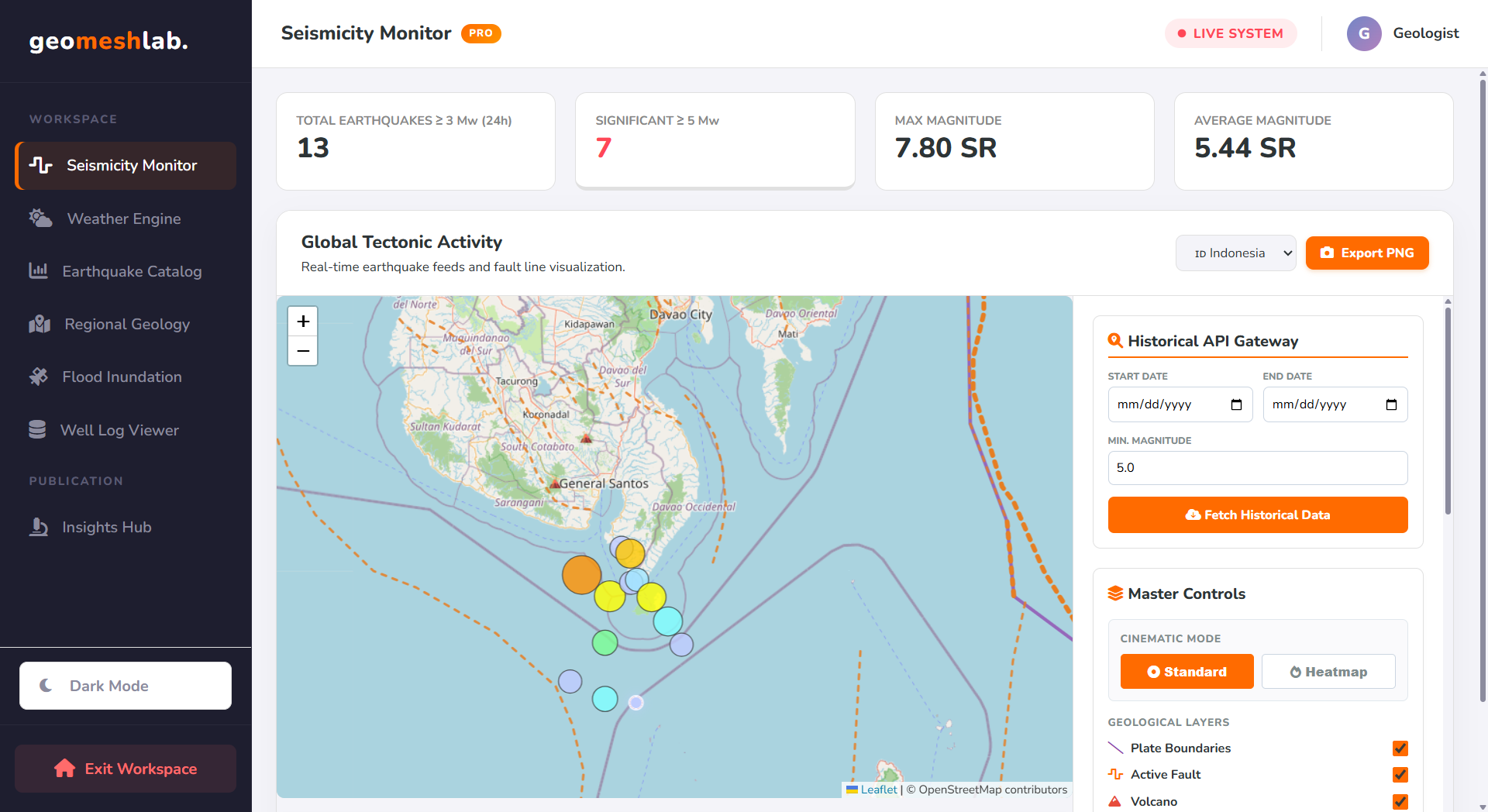
Task: Open the Well Log Viewer
Action: click(126, 430)
